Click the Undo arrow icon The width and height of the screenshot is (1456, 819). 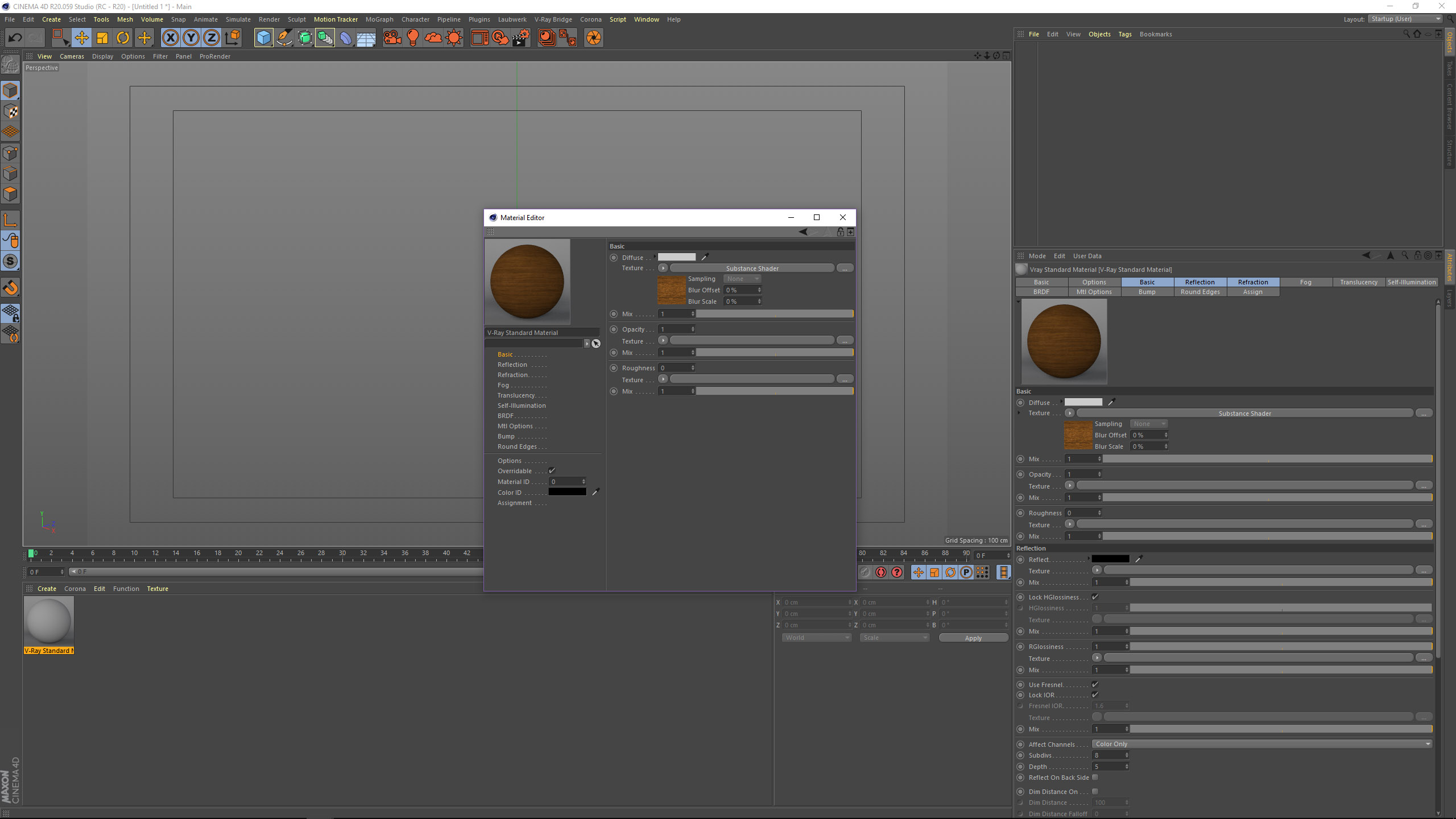[15, 38]
